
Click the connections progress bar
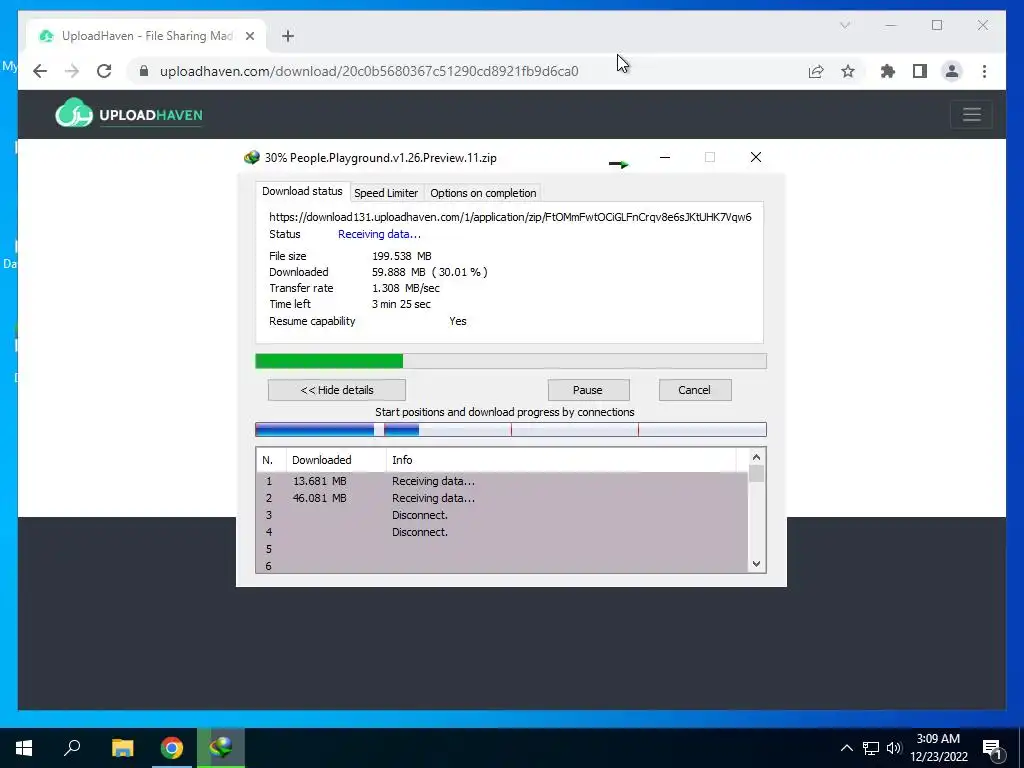coord(511,429)
